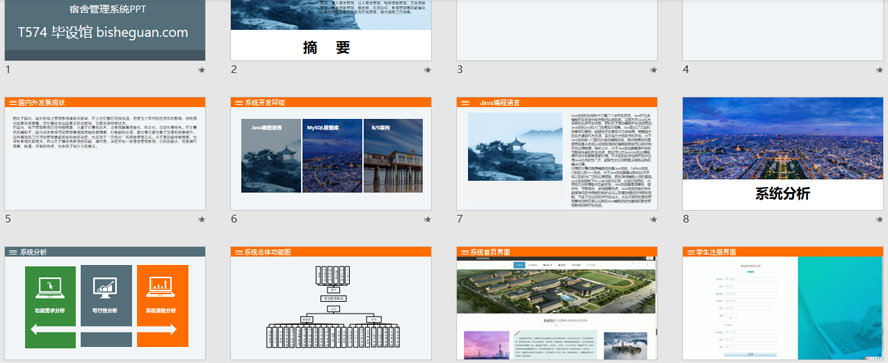Select the 摘要 abstract slide thumbnail

click(x=331, y=30)
